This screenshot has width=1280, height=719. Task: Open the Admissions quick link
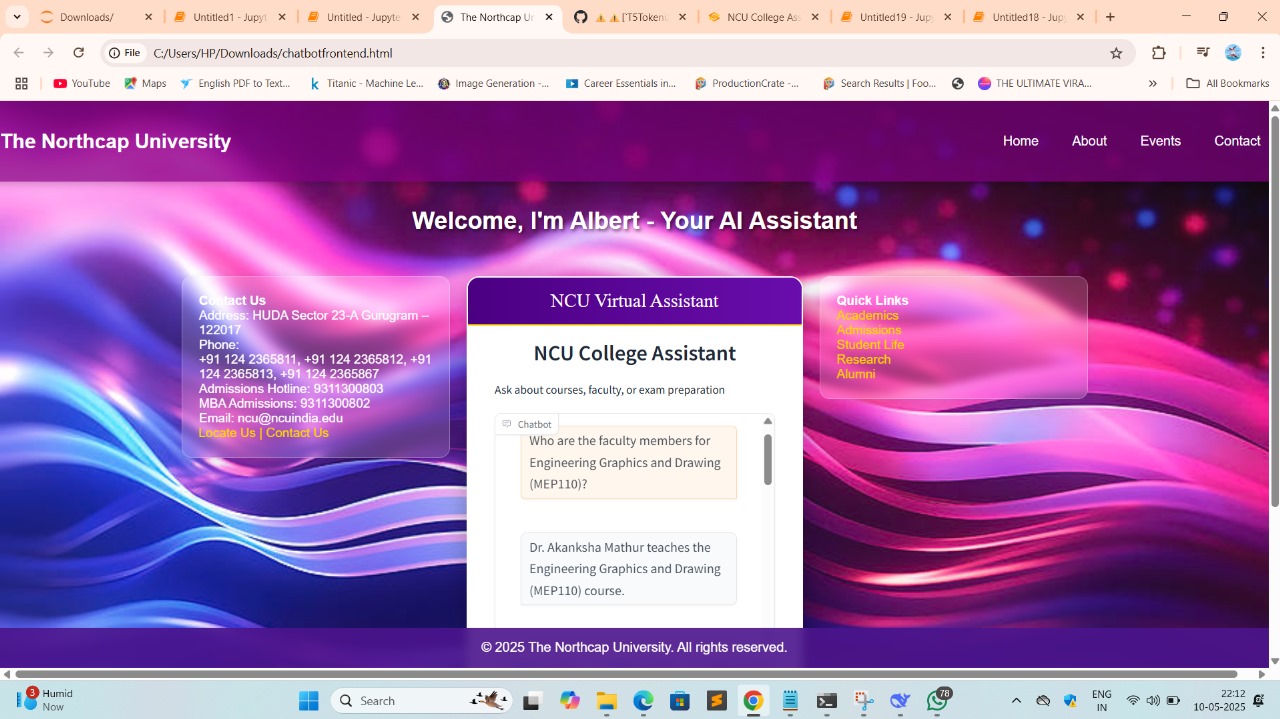868,329
